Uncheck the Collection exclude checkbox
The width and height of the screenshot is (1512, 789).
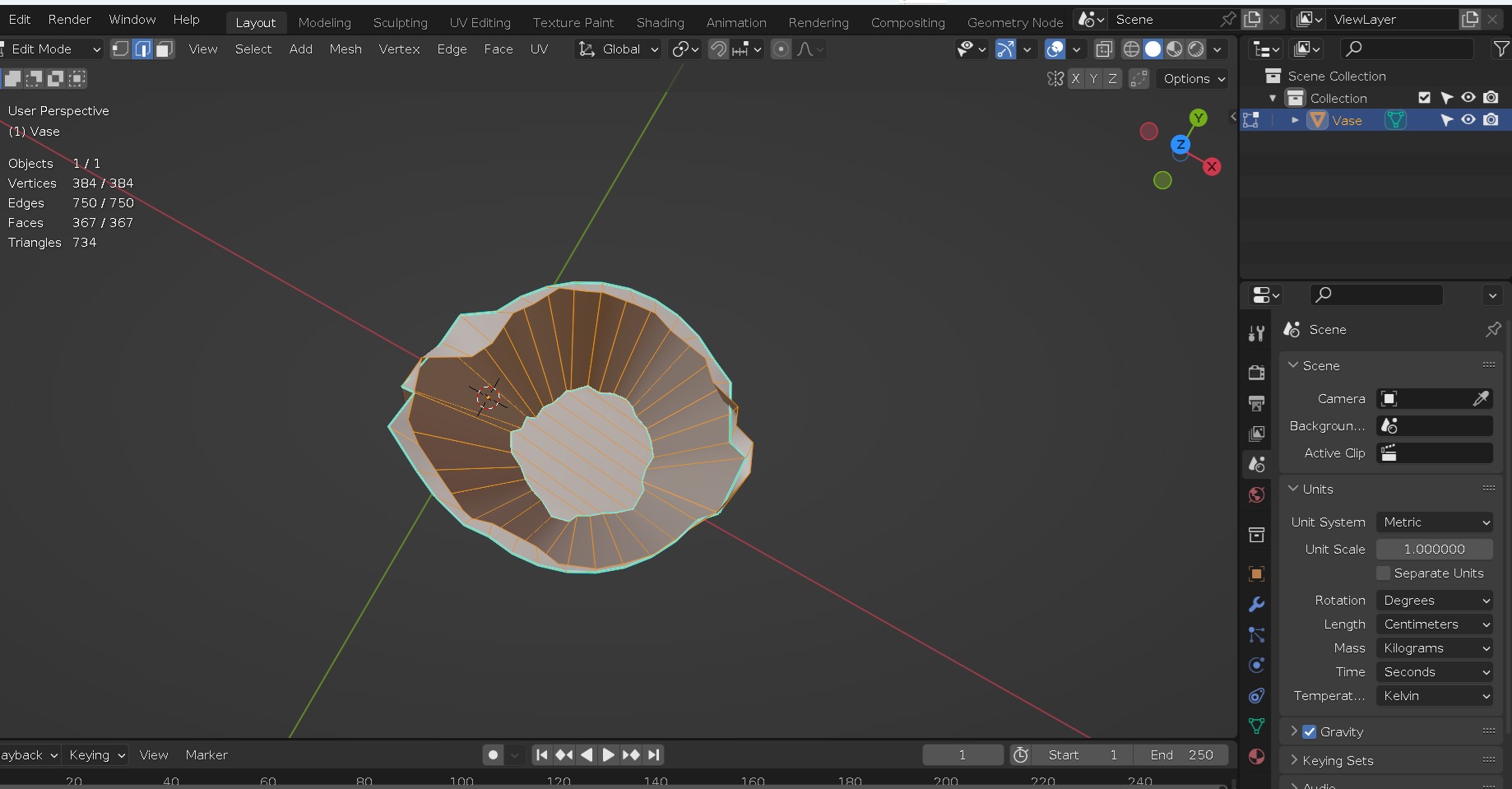point(1425,98)
